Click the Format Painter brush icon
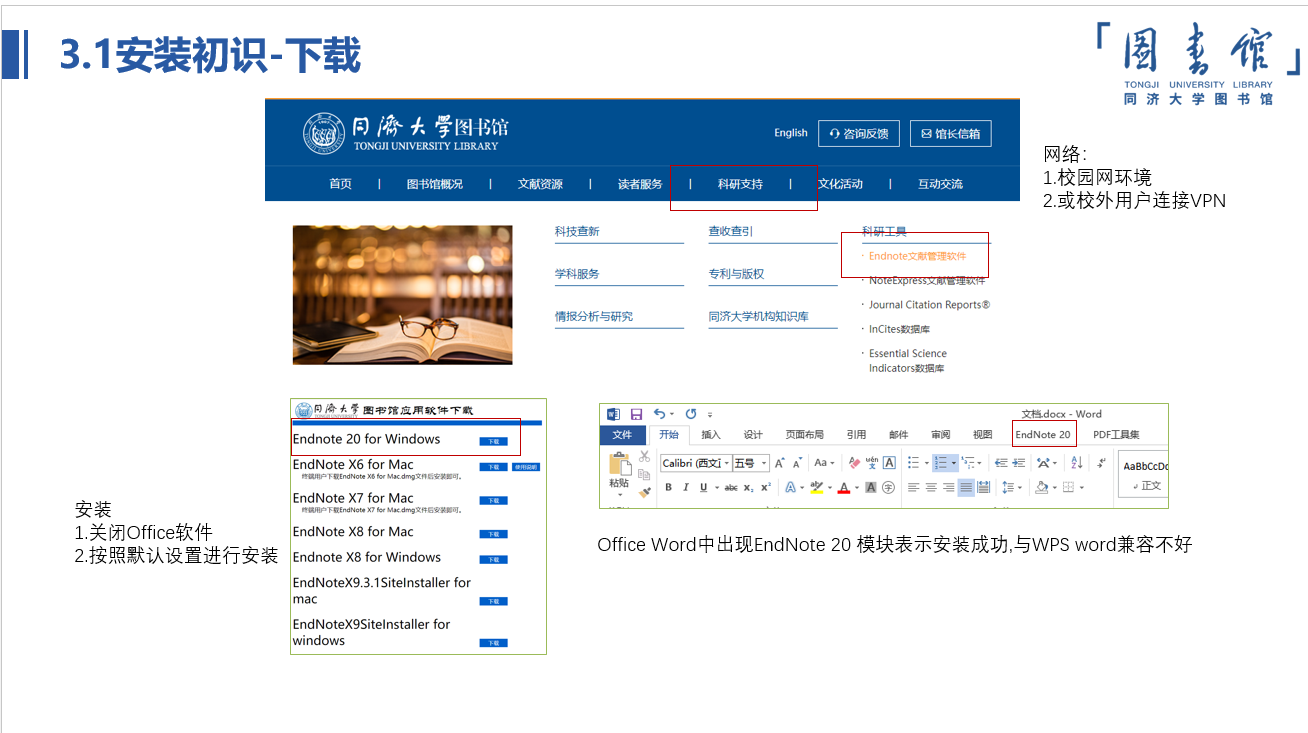Viewport: 1308px width, 733px height. (x=644, y=492)
